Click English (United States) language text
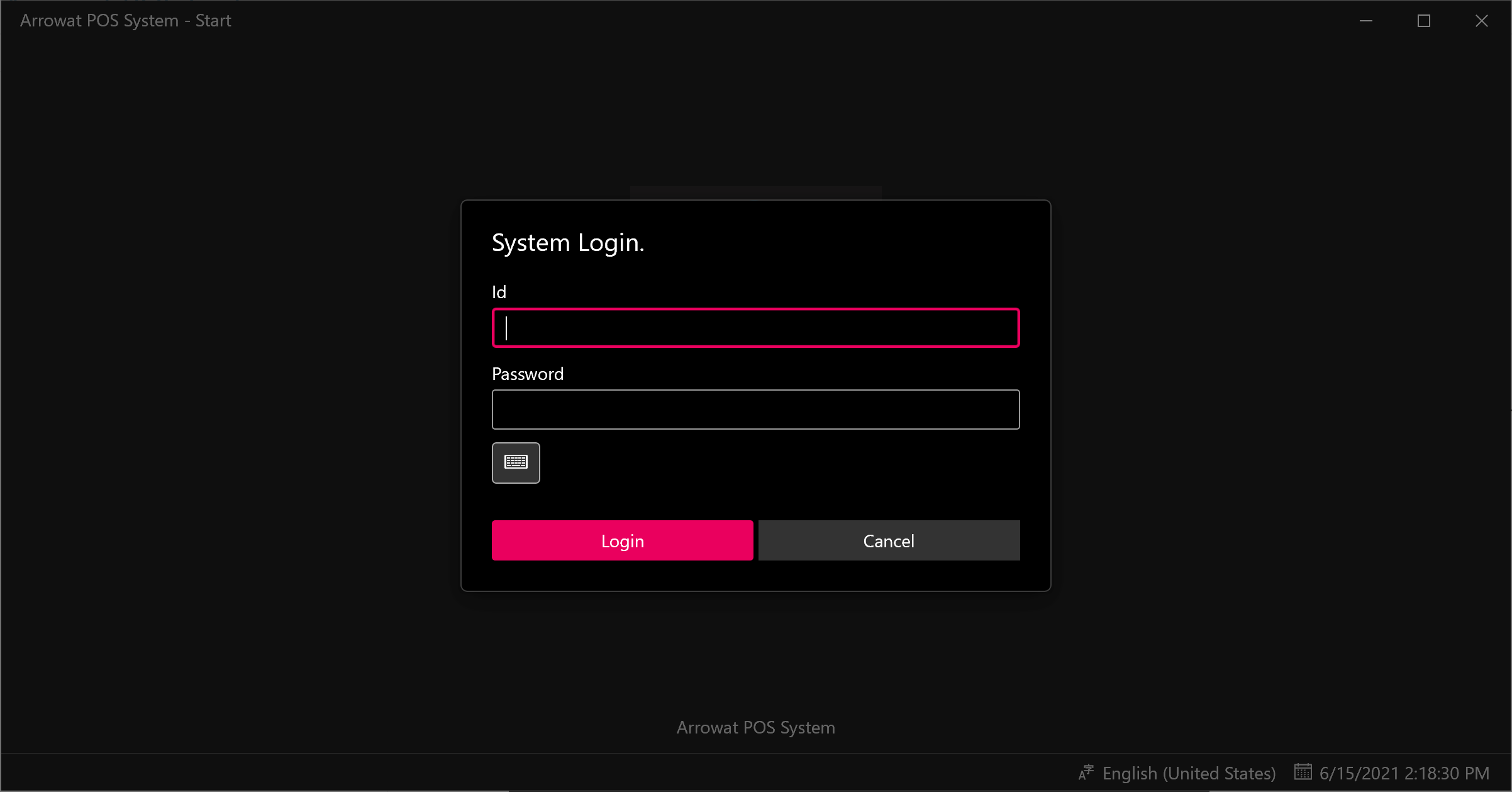Viewport: 1512px width, 792px height. pos(1189,773)
